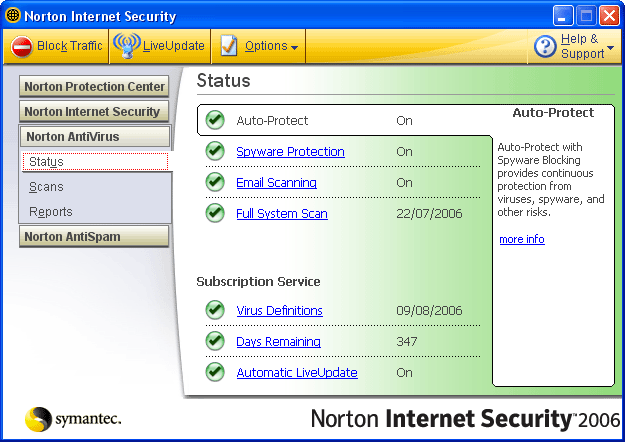Viewport: 625px width, 442px height.
Task: Click the Subscription Service heading
Action: click(x=258, y=282)
